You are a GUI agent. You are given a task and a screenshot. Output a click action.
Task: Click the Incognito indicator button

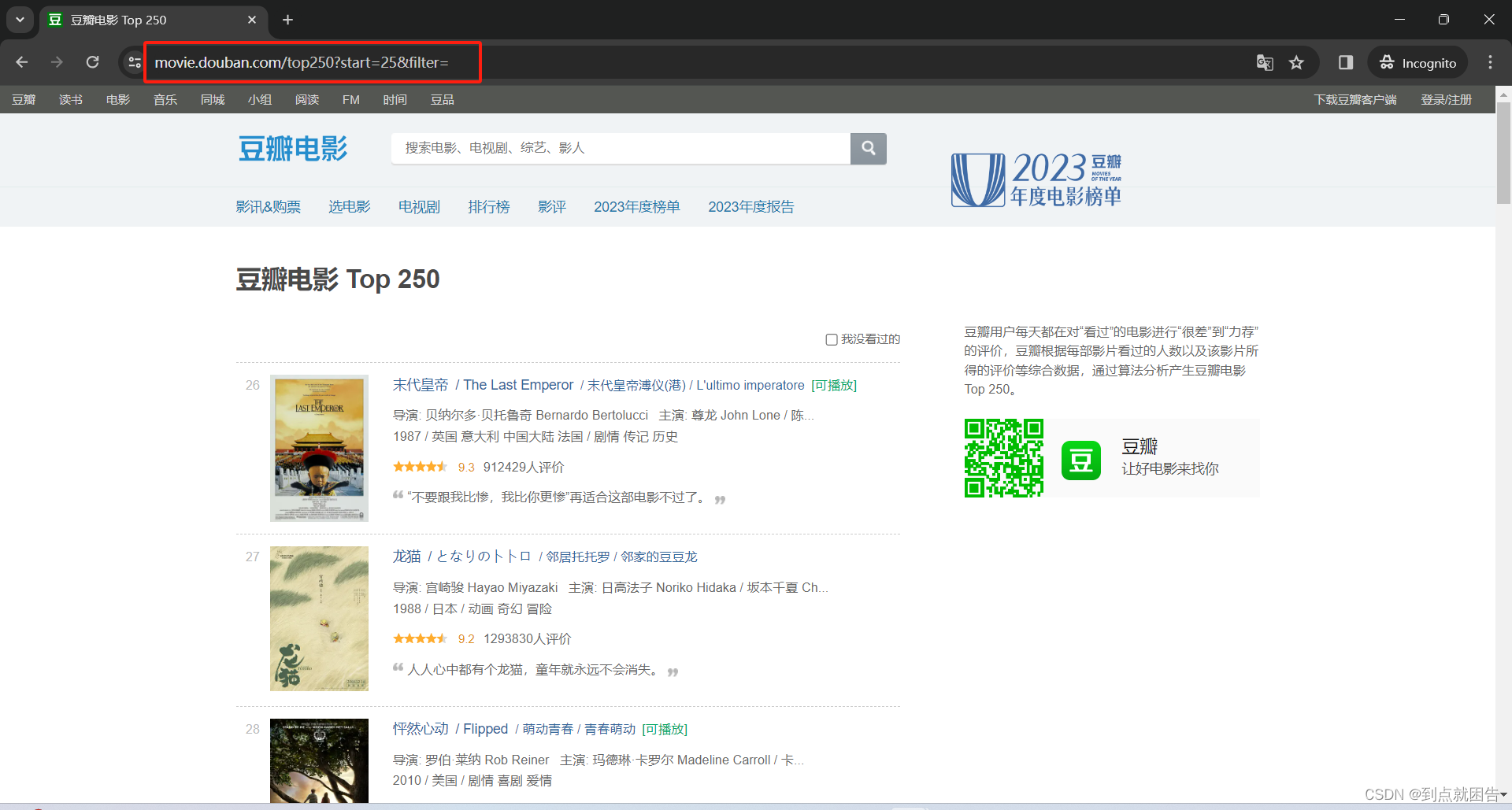1418,63
